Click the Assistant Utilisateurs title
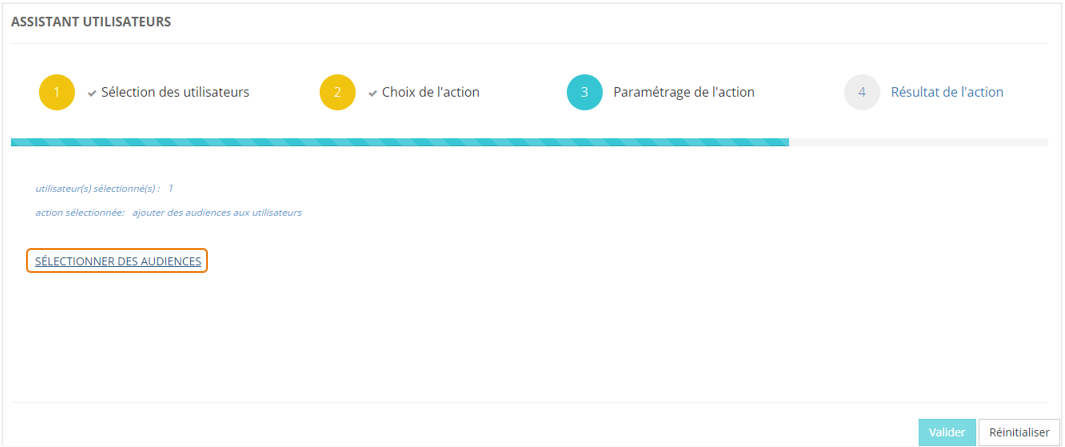This screenshot has height=447, width=1065. coord(91,22)
